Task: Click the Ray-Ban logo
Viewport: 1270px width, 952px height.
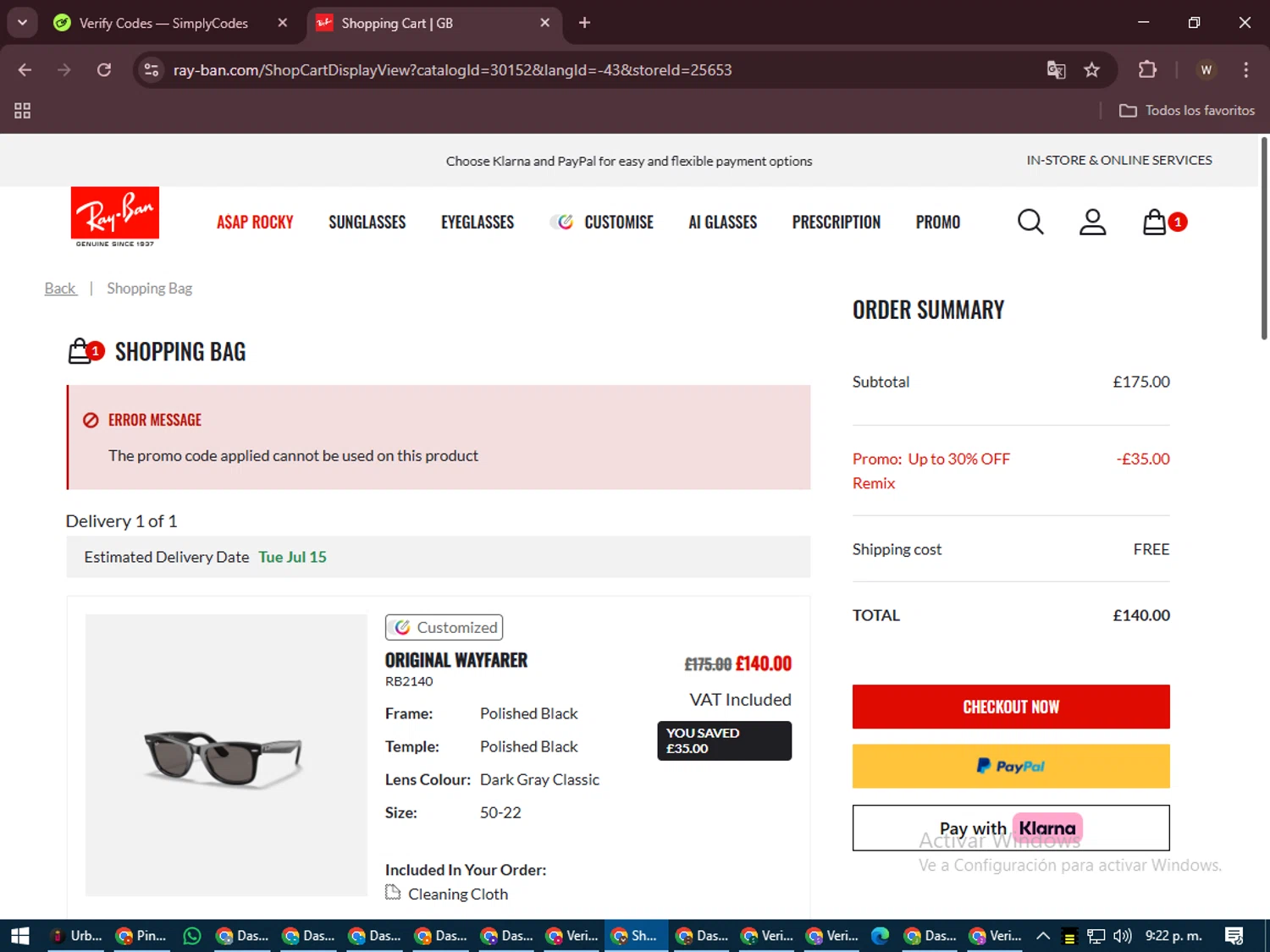Action: (115, 217)
